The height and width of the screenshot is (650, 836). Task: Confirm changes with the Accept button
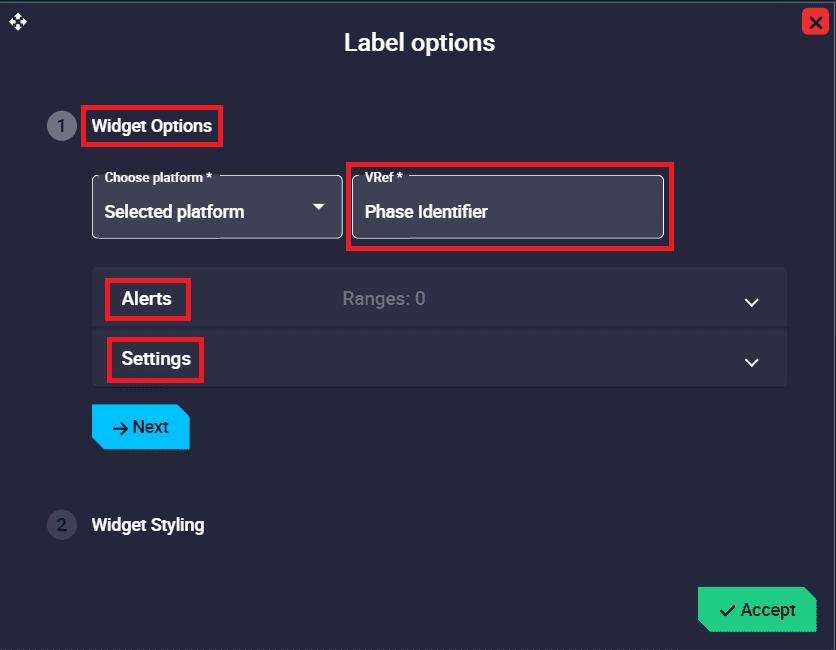[x=757, y=610]
